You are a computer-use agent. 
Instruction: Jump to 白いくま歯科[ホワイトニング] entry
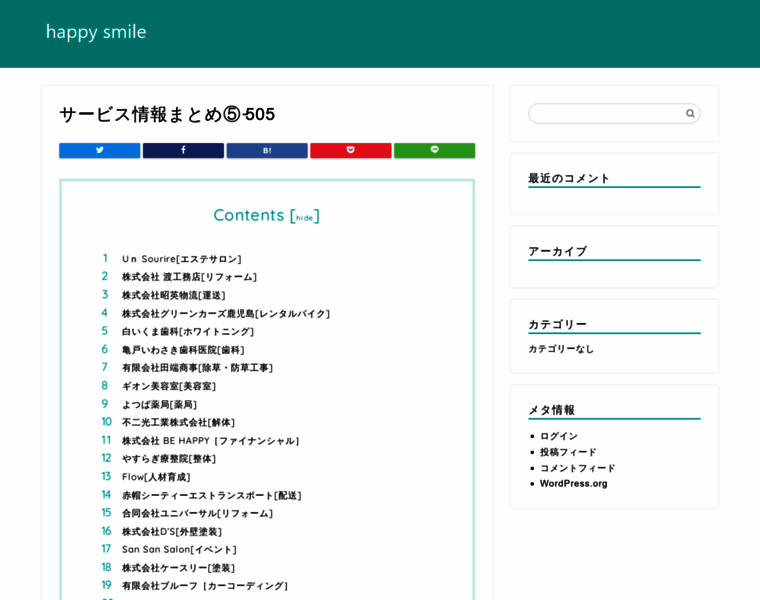coord(187,332)
